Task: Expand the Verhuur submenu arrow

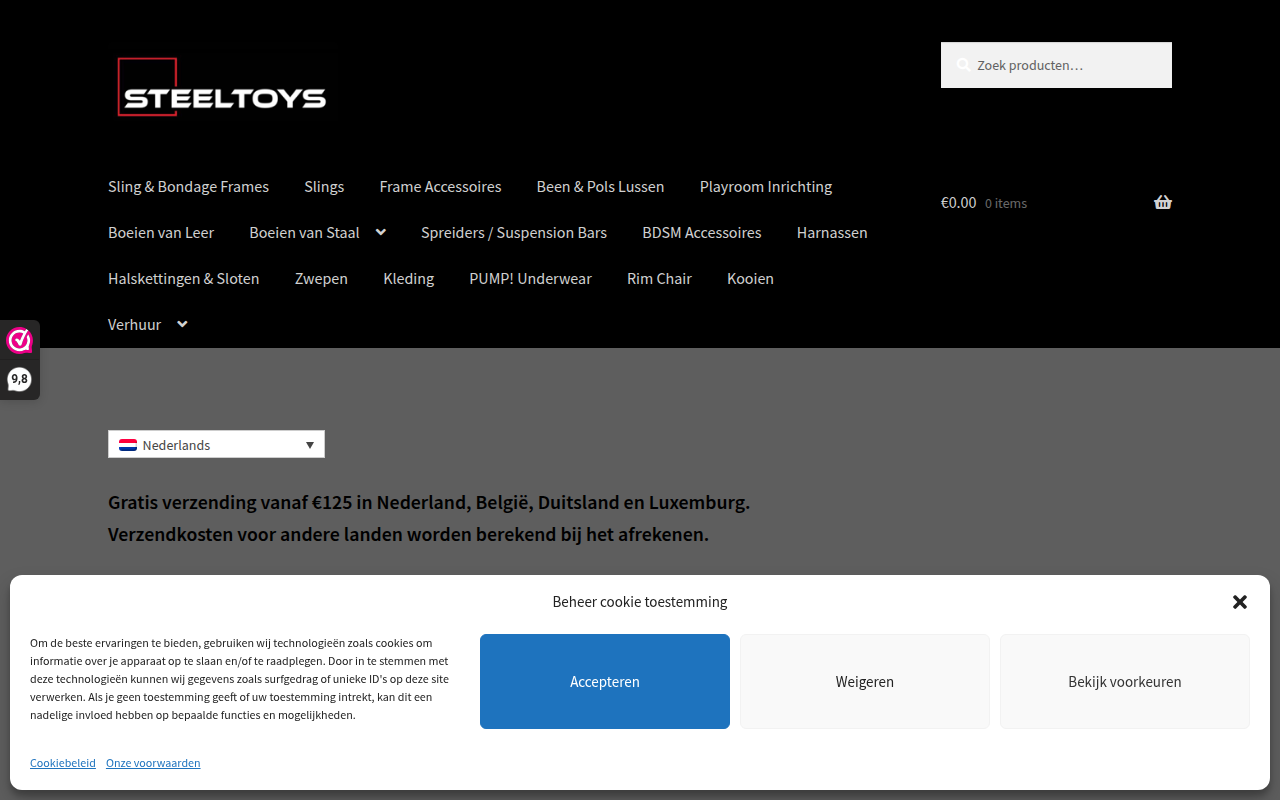Action: tap(182, 324)
